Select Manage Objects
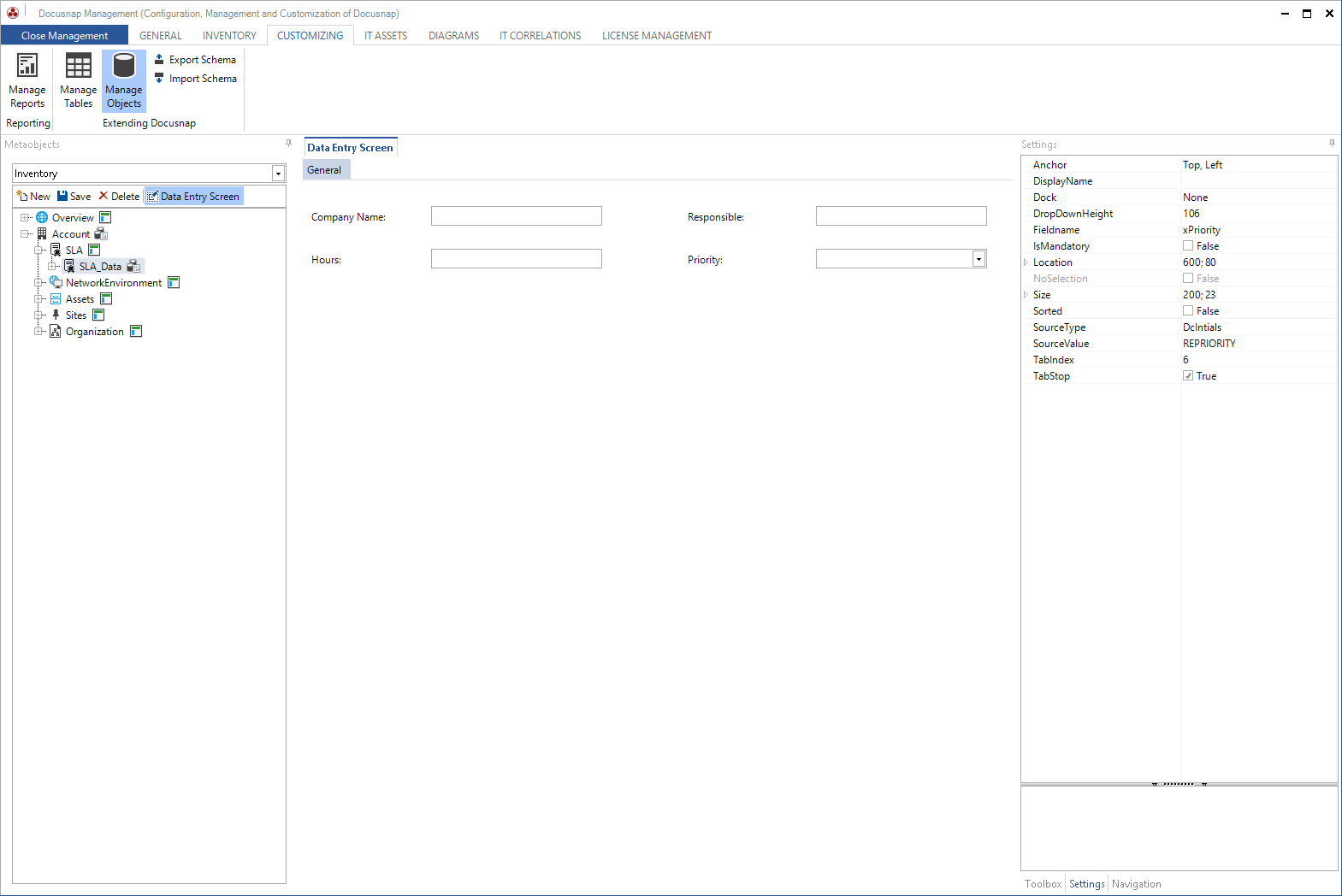Screen dimensions: 1342x896 click(x=124, y=81)
